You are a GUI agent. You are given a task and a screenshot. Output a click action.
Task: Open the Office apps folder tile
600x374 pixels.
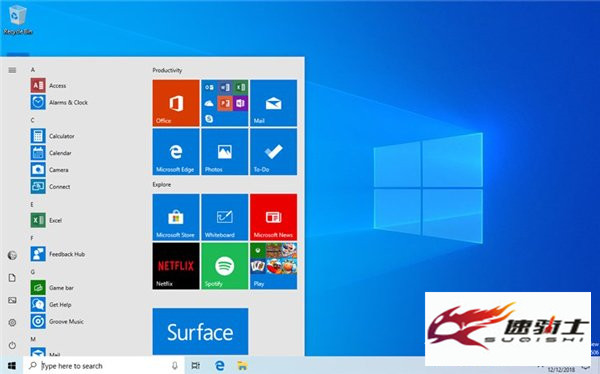[x=225, y=103]
